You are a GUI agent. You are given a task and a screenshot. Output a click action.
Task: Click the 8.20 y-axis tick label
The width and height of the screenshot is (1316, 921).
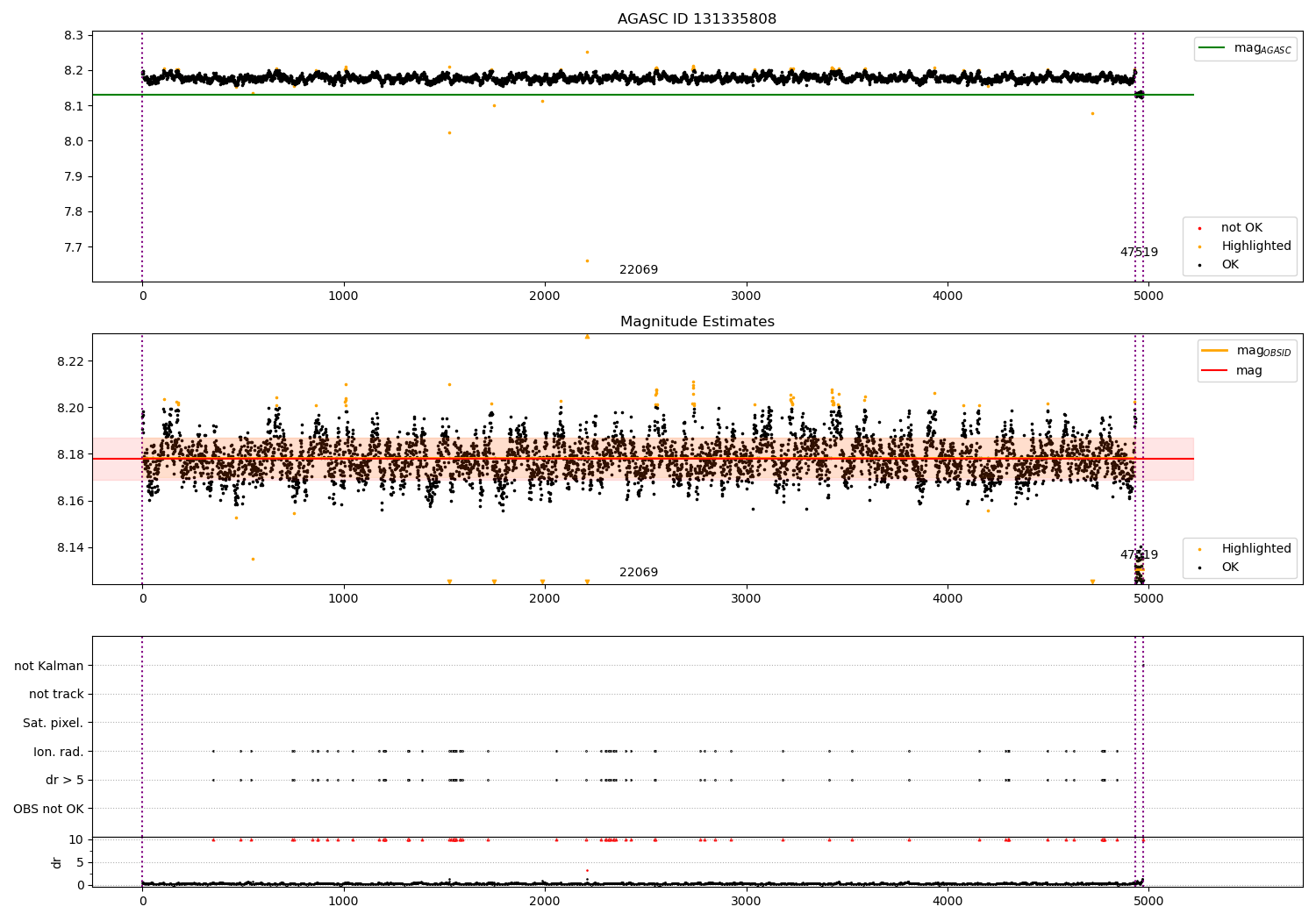point(71,408)
